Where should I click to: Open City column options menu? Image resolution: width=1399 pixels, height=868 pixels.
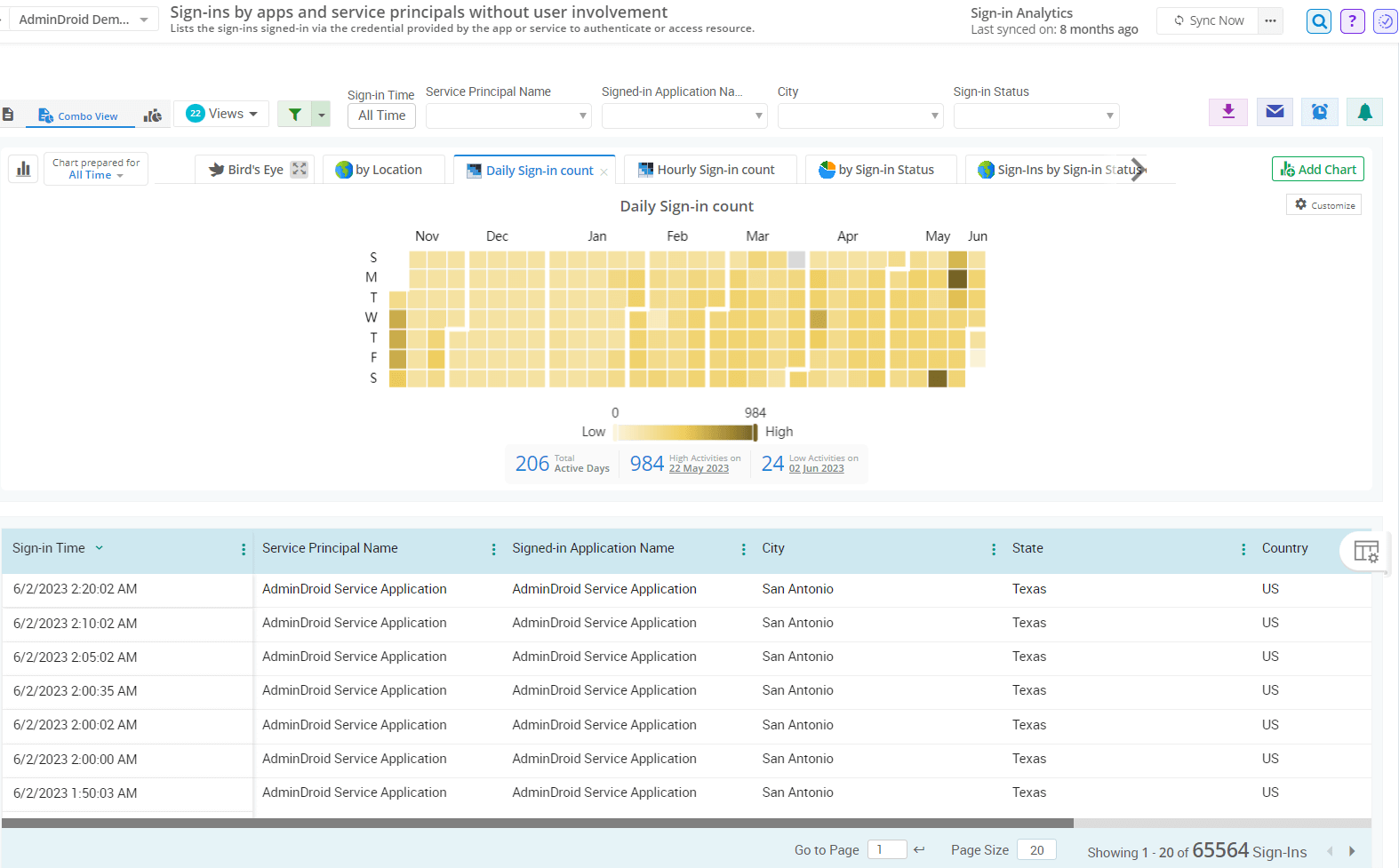(x=993, y=549)
